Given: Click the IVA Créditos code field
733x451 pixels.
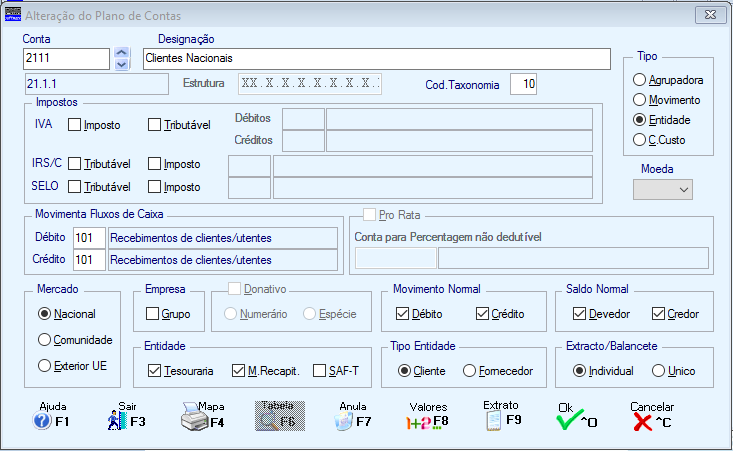Looking at the screenshot, I should pyautogui.click(x=303, y=141).
